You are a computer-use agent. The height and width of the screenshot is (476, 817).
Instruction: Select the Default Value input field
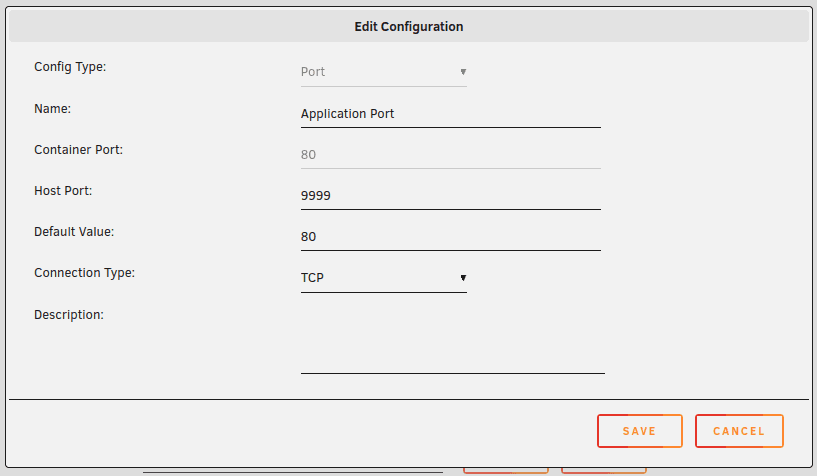[450, 237]
